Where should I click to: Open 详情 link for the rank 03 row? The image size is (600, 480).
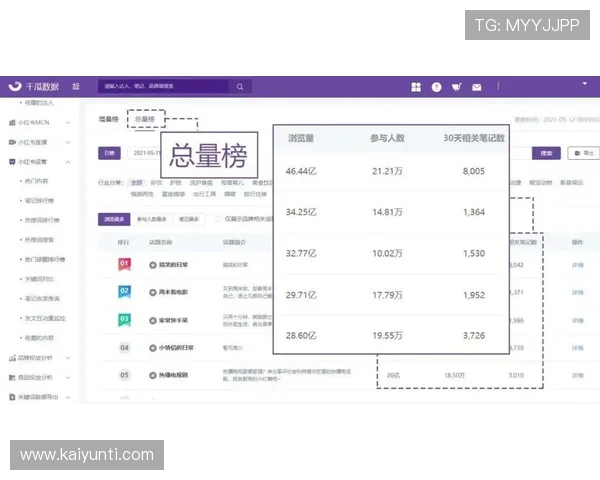[x=577, y=321]
